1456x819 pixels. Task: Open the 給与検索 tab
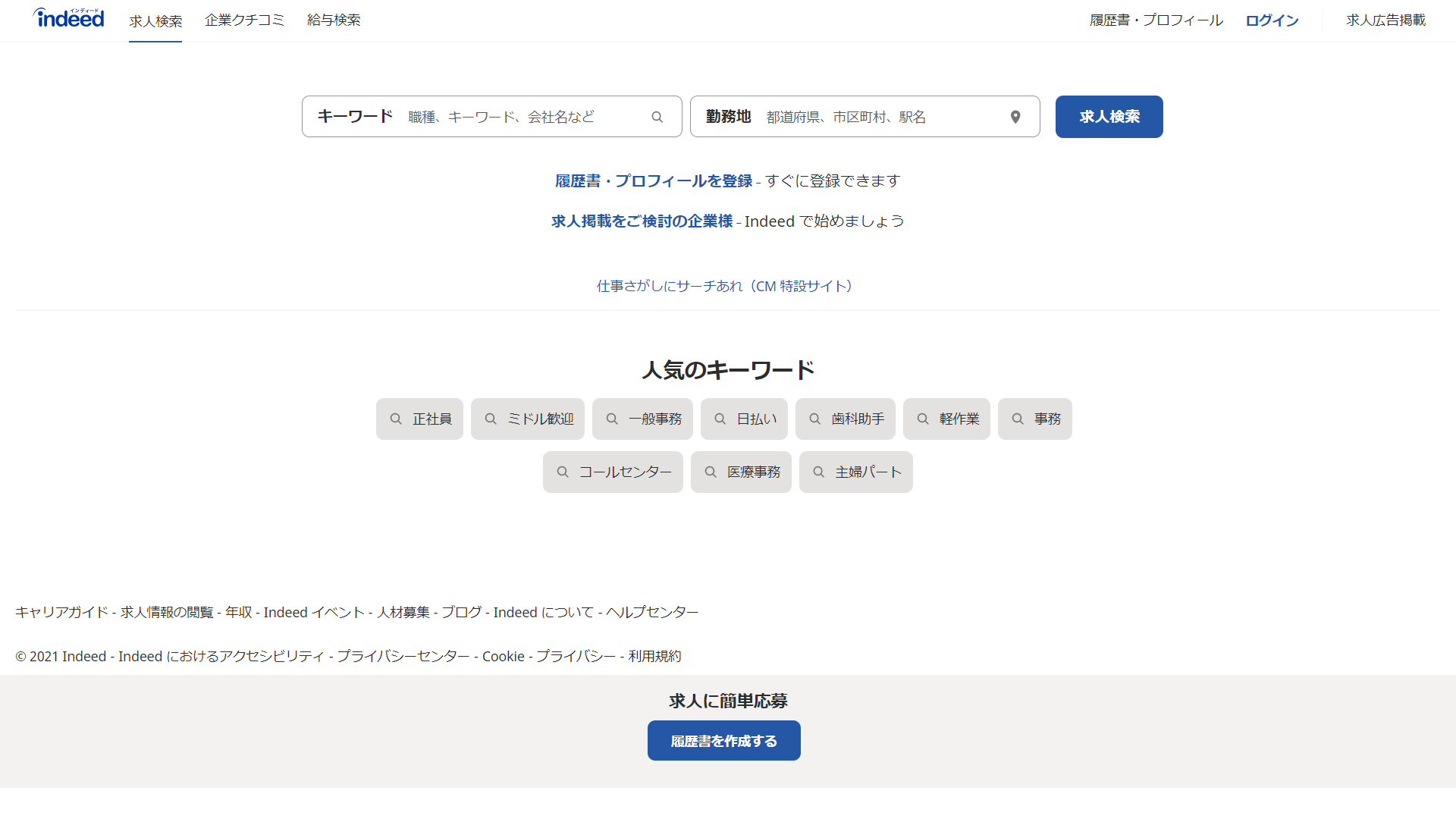(334, 20)
